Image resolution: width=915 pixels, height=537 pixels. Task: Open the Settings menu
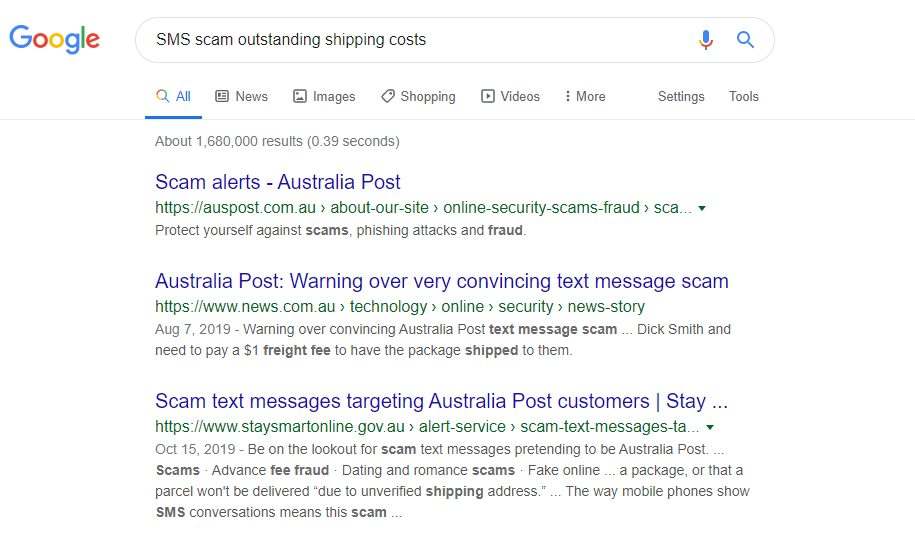tap(681, 97)
